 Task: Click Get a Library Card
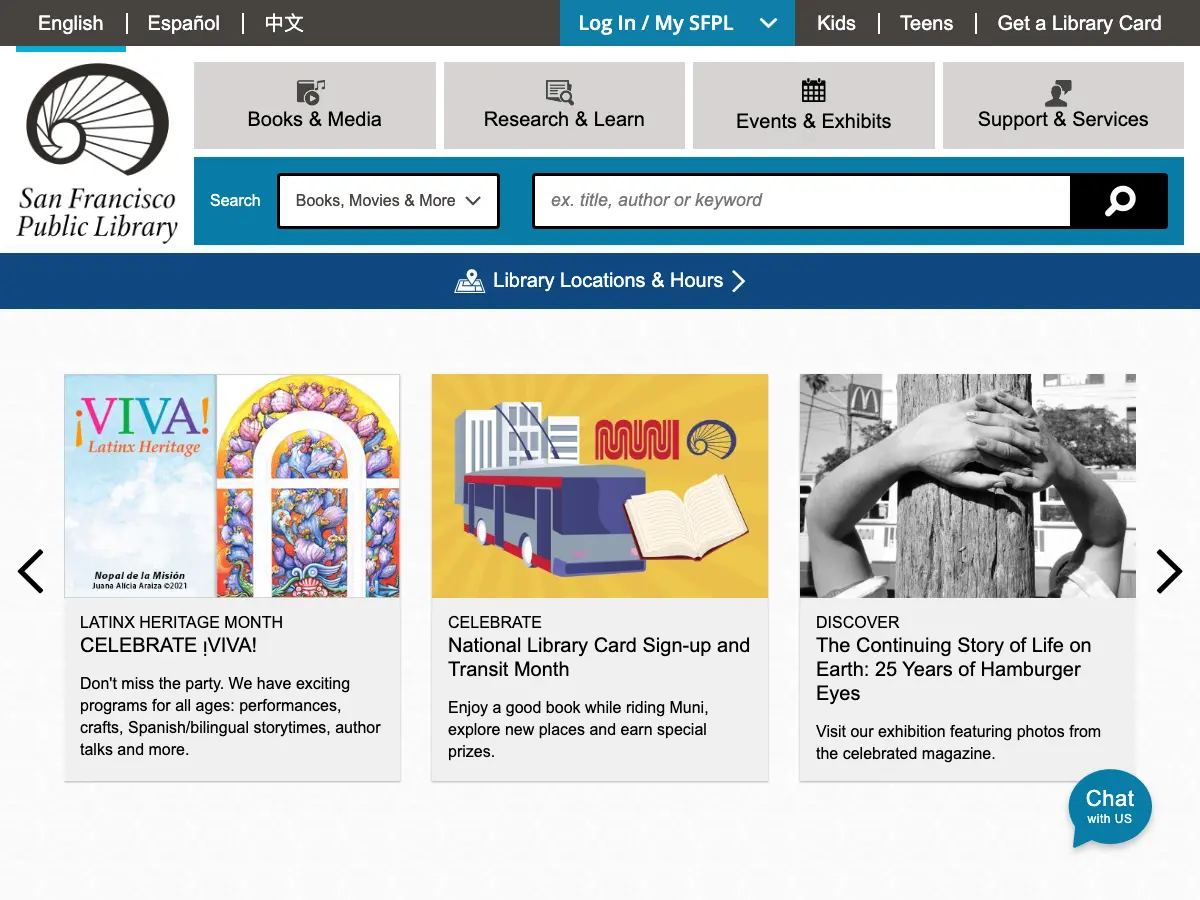click(1079, 23)
